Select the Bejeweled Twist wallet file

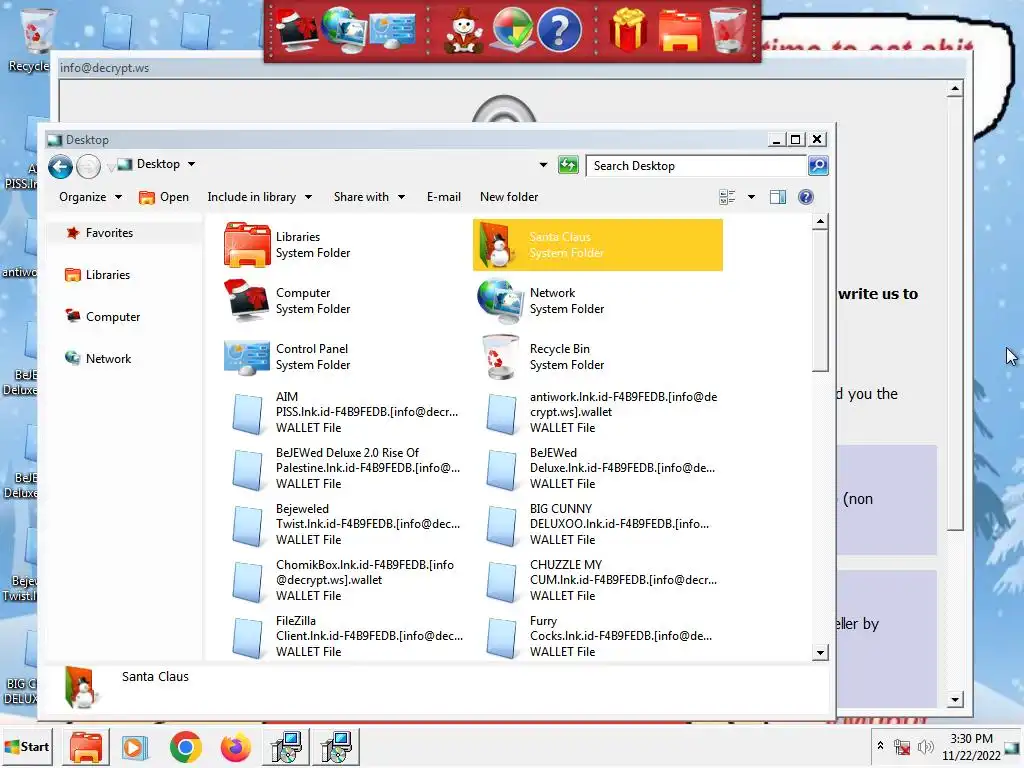[x=344, y=524]
